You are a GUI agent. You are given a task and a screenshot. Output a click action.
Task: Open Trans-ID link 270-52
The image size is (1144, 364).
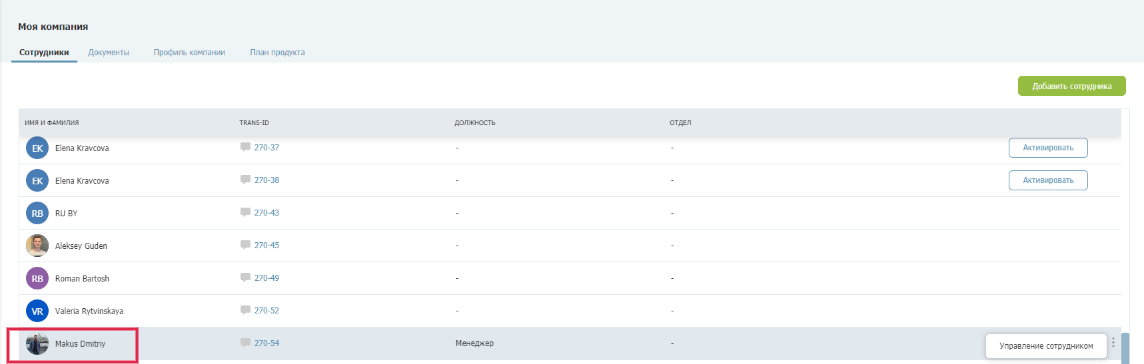coord(266,311)
